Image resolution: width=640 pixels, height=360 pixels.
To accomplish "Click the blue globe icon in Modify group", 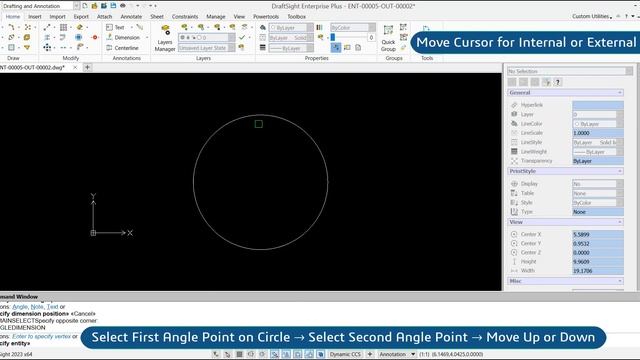I will [x=78, y=38].
